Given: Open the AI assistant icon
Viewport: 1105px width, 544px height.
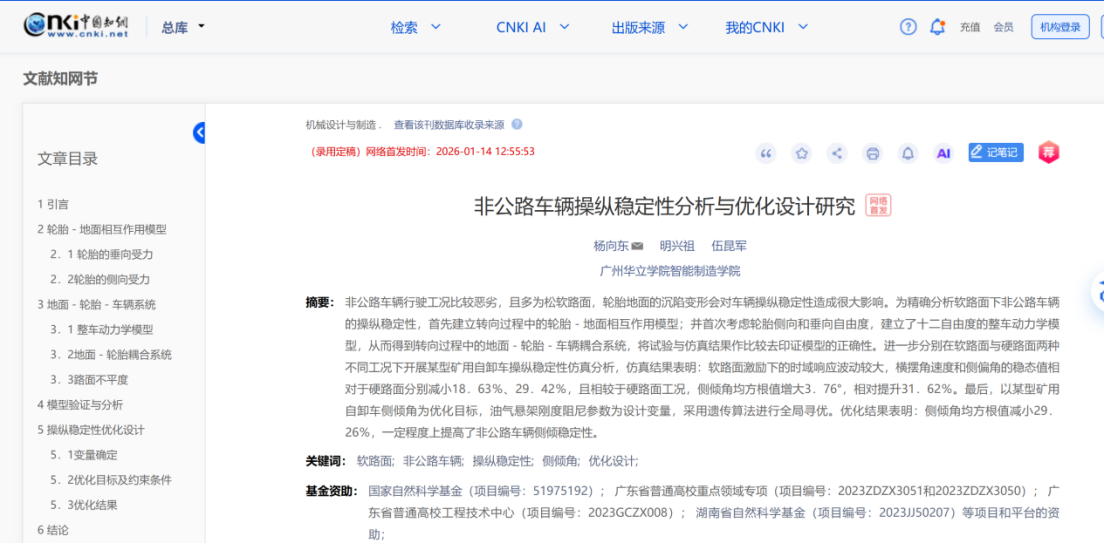Looking at the screenshot, I should click(942, 153).
